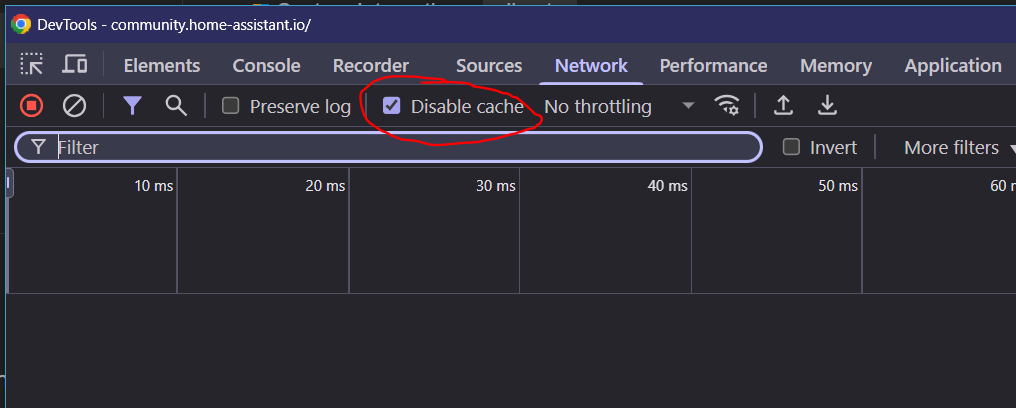Image resolution: width=1016 pixels, height=408 pixels.
Task: Check the Invert filter checkbox
Action: tap(792, 148)
